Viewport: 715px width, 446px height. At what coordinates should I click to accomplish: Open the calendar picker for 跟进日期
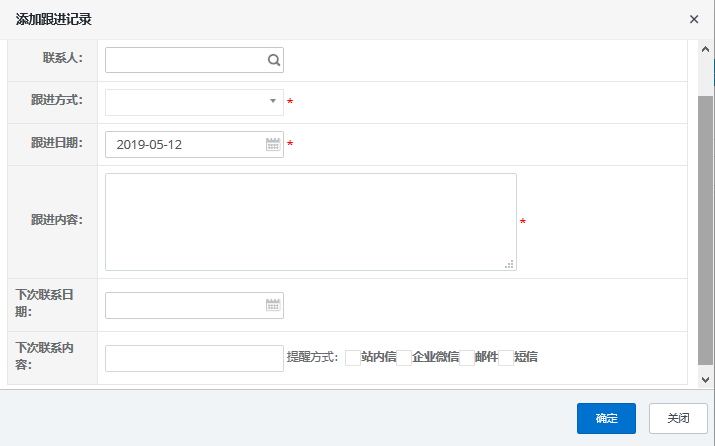pyautogui.click(x=273, y=145)
